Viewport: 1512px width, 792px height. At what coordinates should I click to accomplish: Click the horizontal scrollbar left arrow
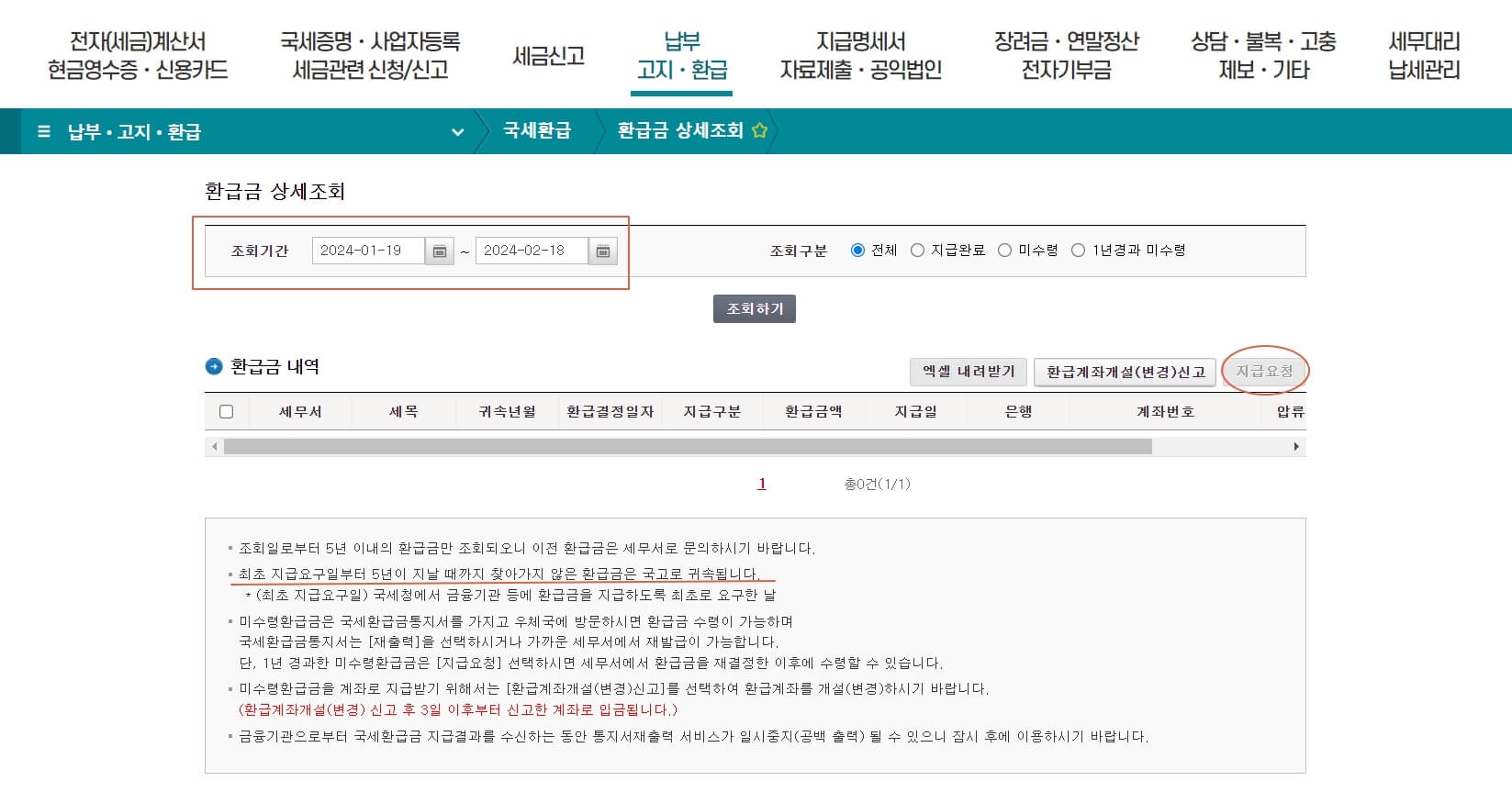coord(215,447)
